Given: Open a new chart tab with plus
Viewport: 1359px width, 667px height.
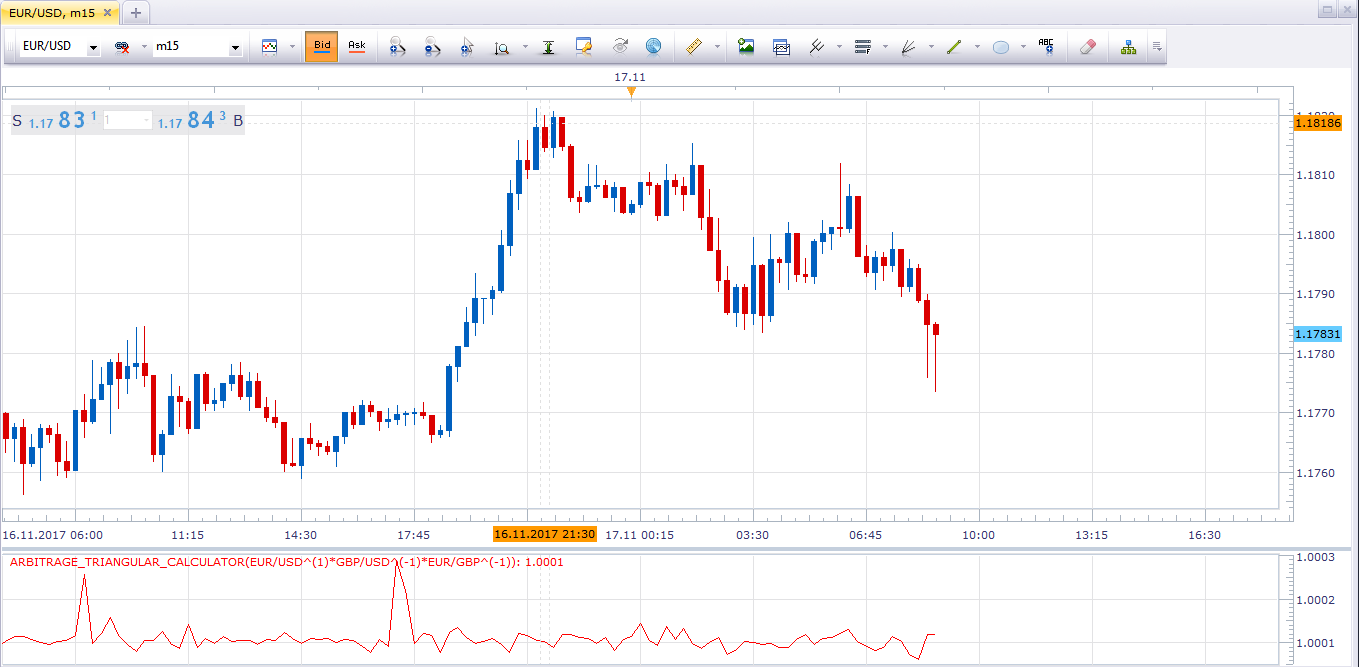Looking at the screenshot, I should 136,12.
